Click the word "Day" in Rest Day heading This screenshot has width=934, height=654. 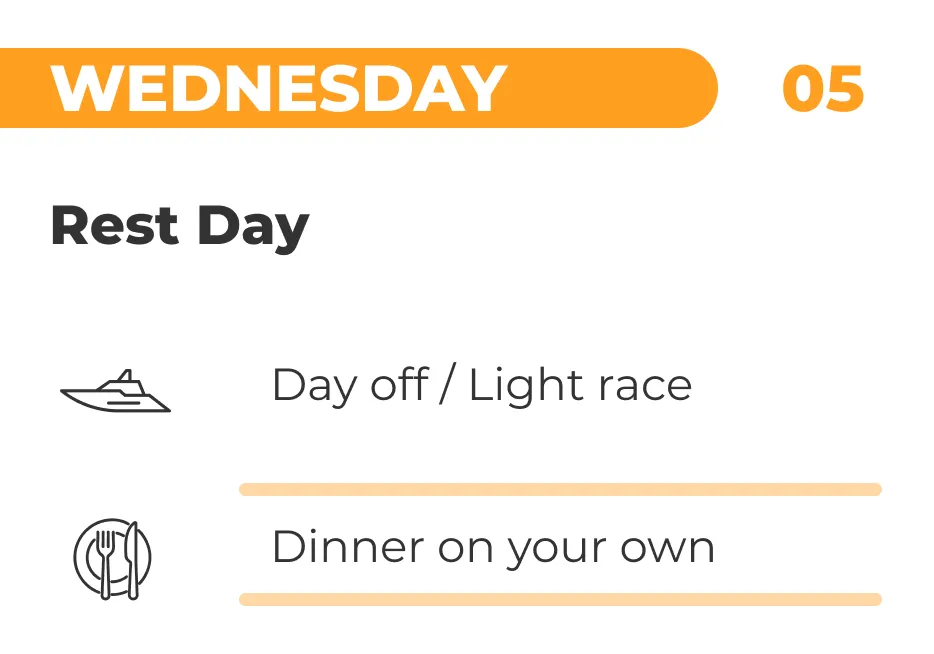click(x=253, y=227)
